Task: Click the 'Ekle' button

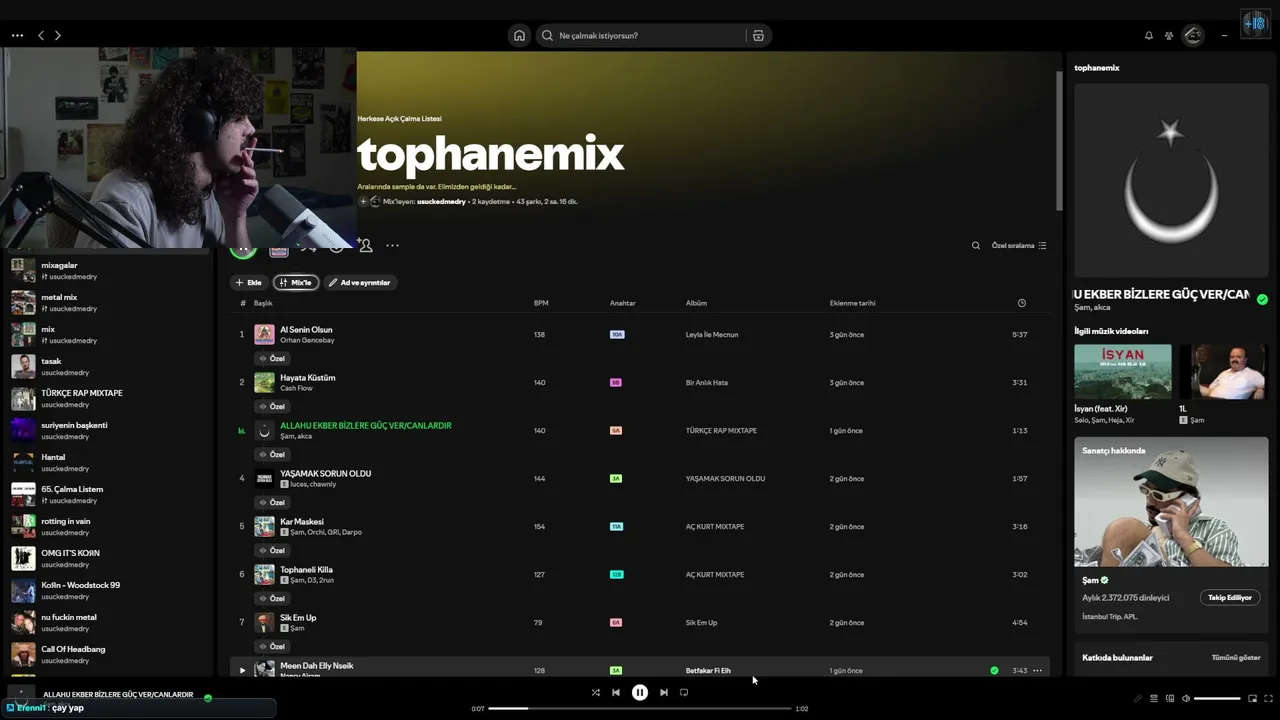Action: click(x=248, y=282)
